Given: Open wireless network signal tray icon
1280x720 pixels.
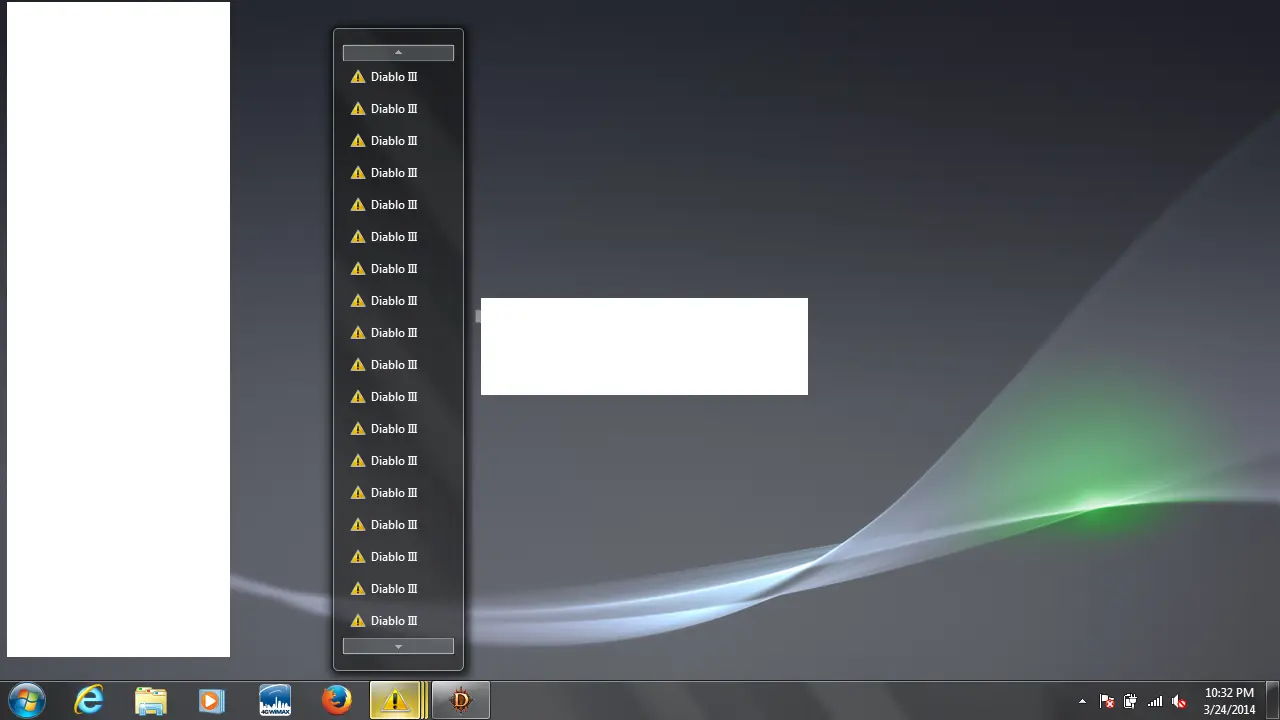Looking at the screenshot, I should coord(1155,702).
